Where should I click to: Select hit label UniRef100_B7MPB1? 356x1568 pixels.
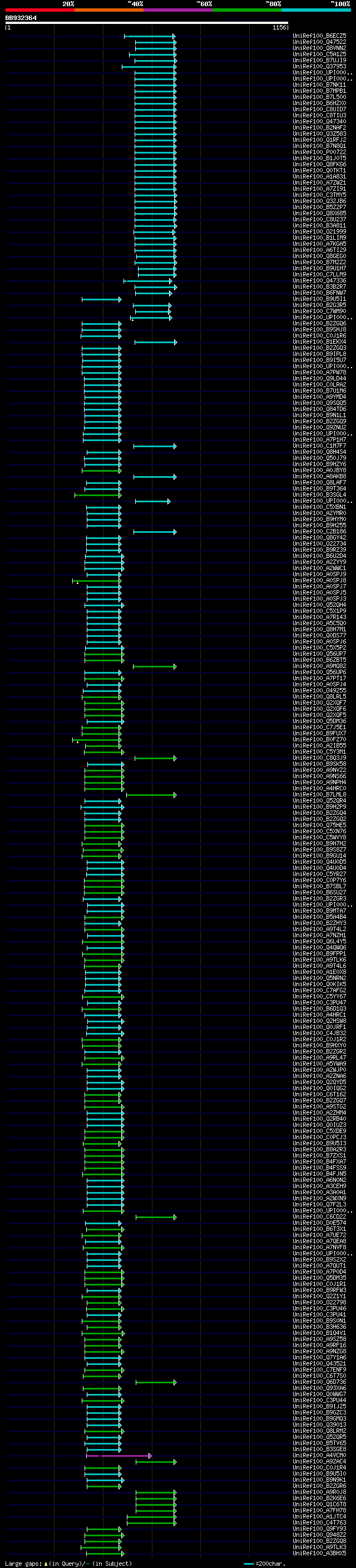[319, 91]
